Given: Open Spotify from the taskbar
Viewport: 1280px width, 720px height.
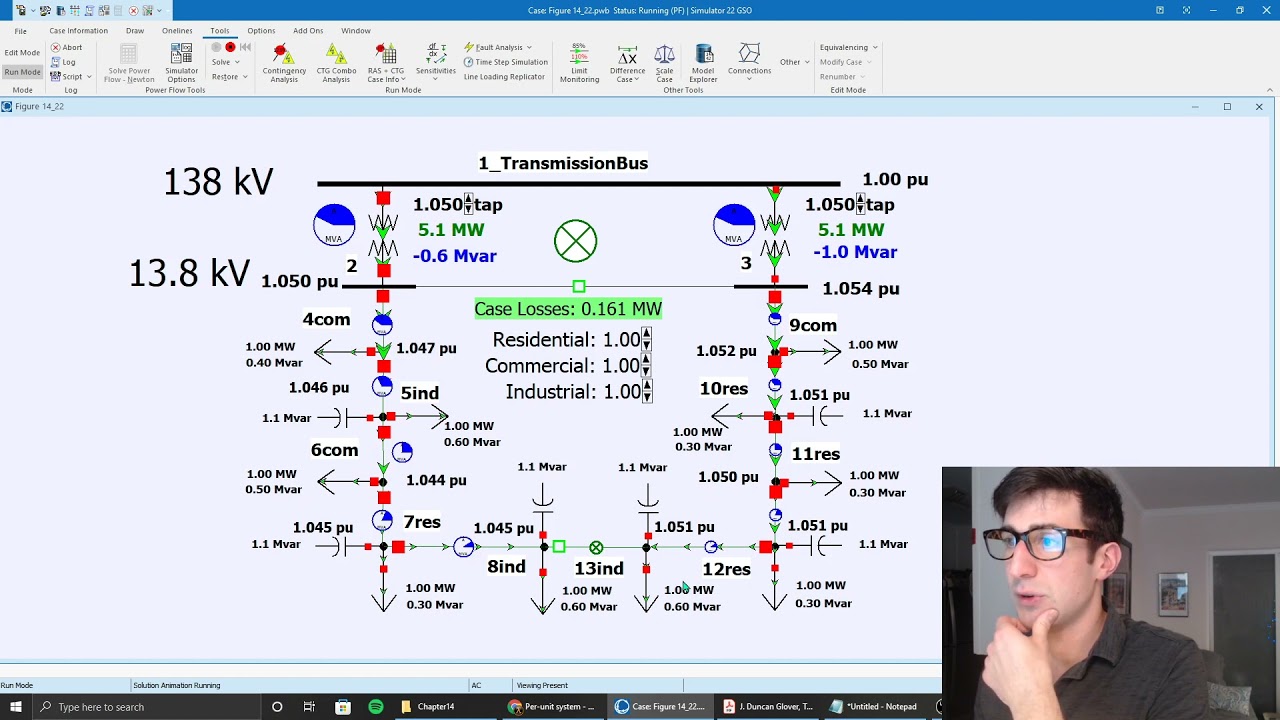Looking at the screenshot, I should pyautogui.click(x=376, y=707).
